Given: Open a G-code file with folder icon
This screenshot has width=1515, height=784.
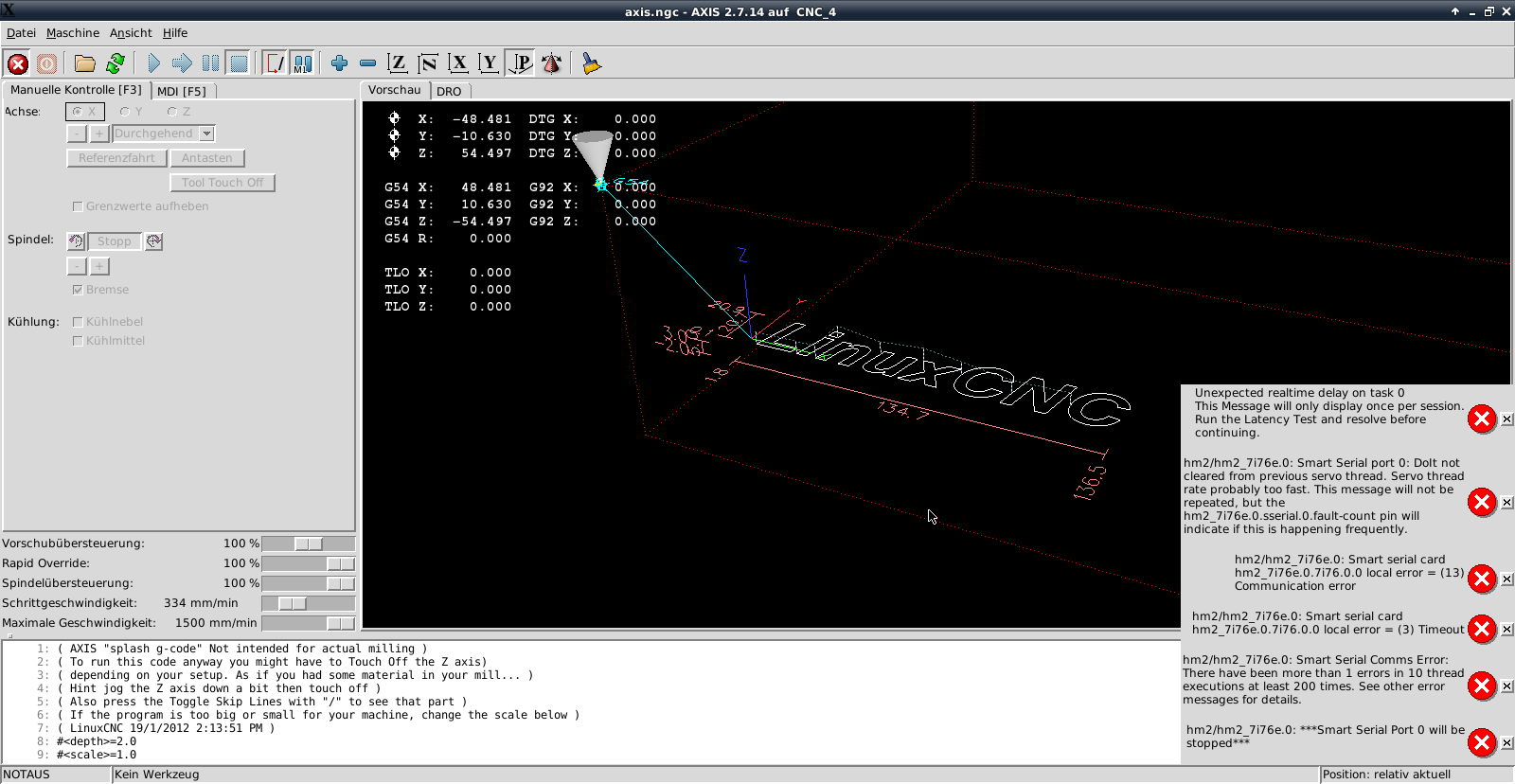Looking at the screenshot, I should 85,63.
